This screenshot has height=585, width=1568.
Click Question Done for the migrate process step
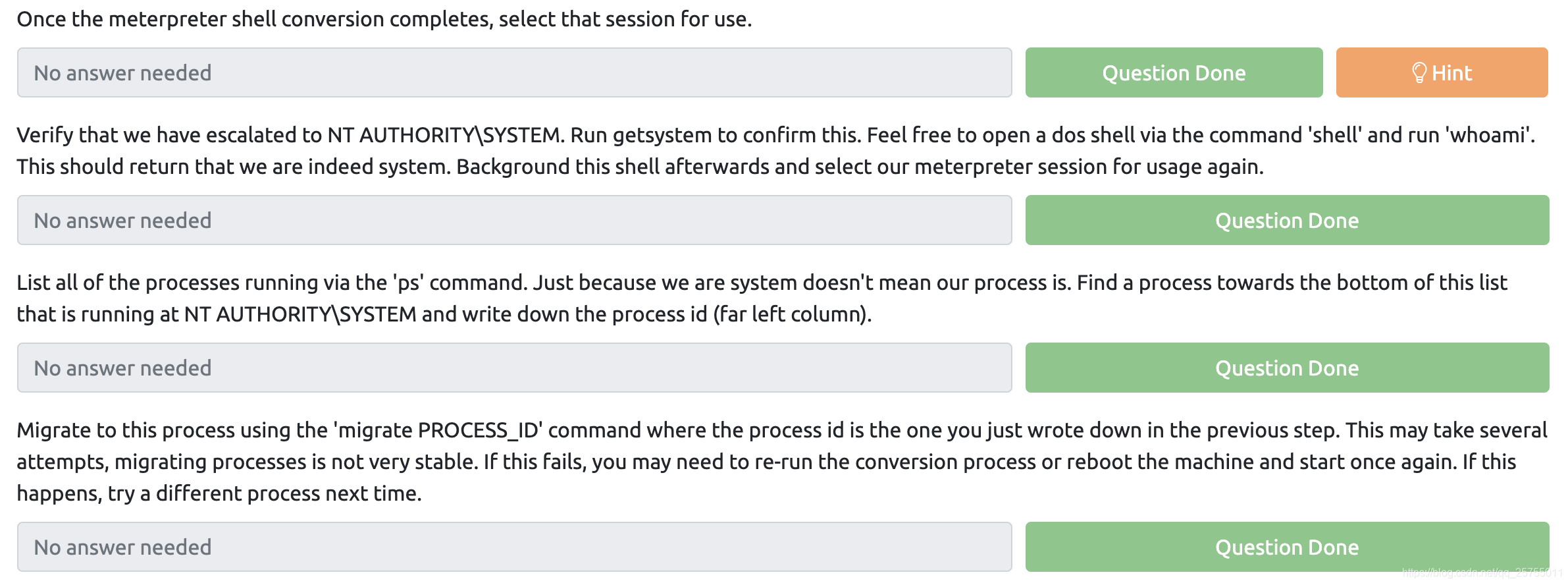pyautogui.click(x=1287, y=547)
